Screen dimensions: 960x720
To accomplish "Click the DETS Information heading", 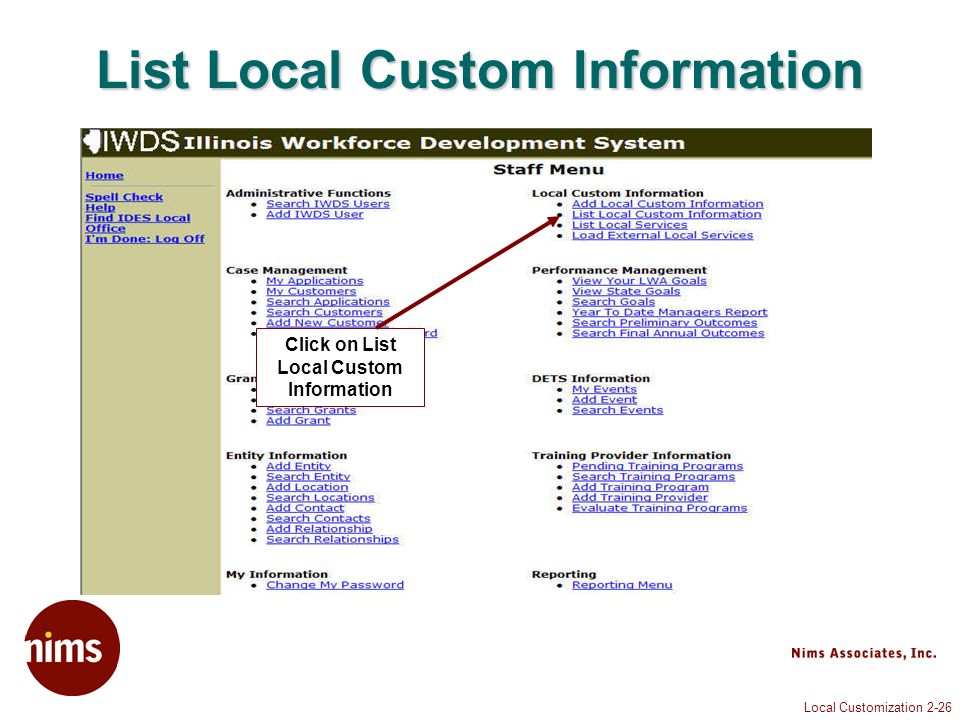I will tap(591, 379).
